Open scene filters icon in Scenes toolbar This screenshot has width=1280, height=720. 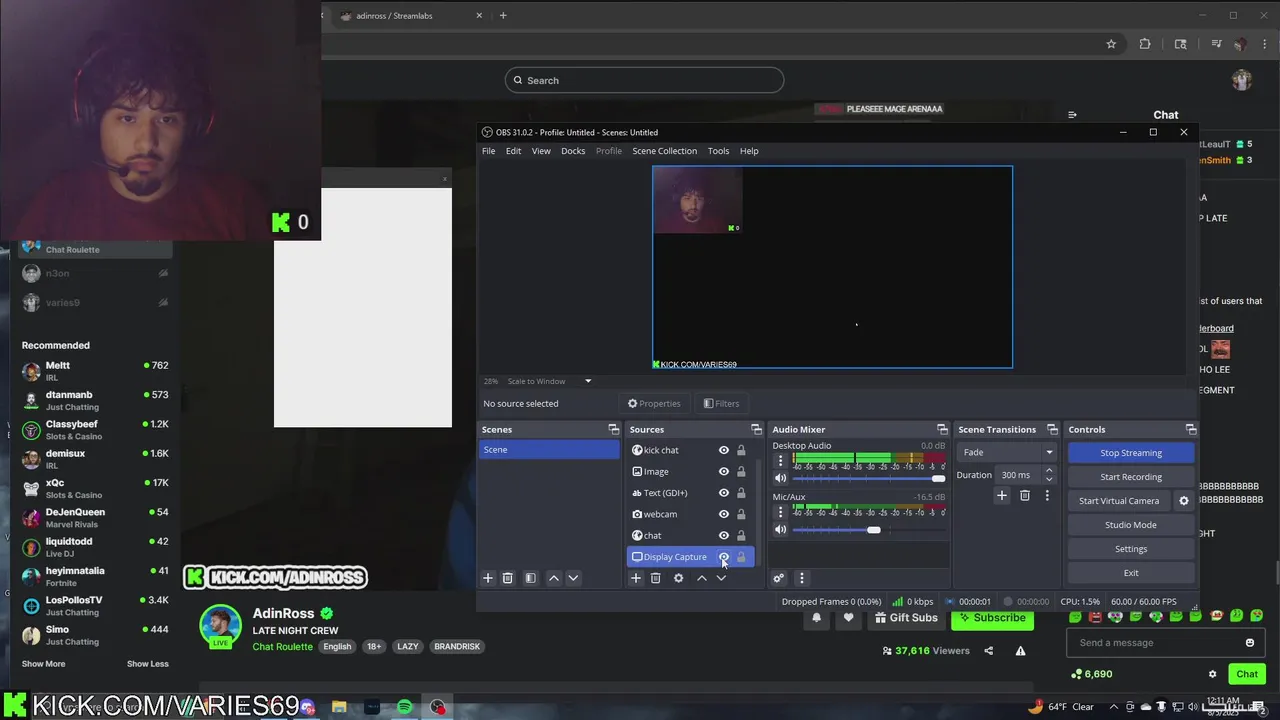pos(530,578)
